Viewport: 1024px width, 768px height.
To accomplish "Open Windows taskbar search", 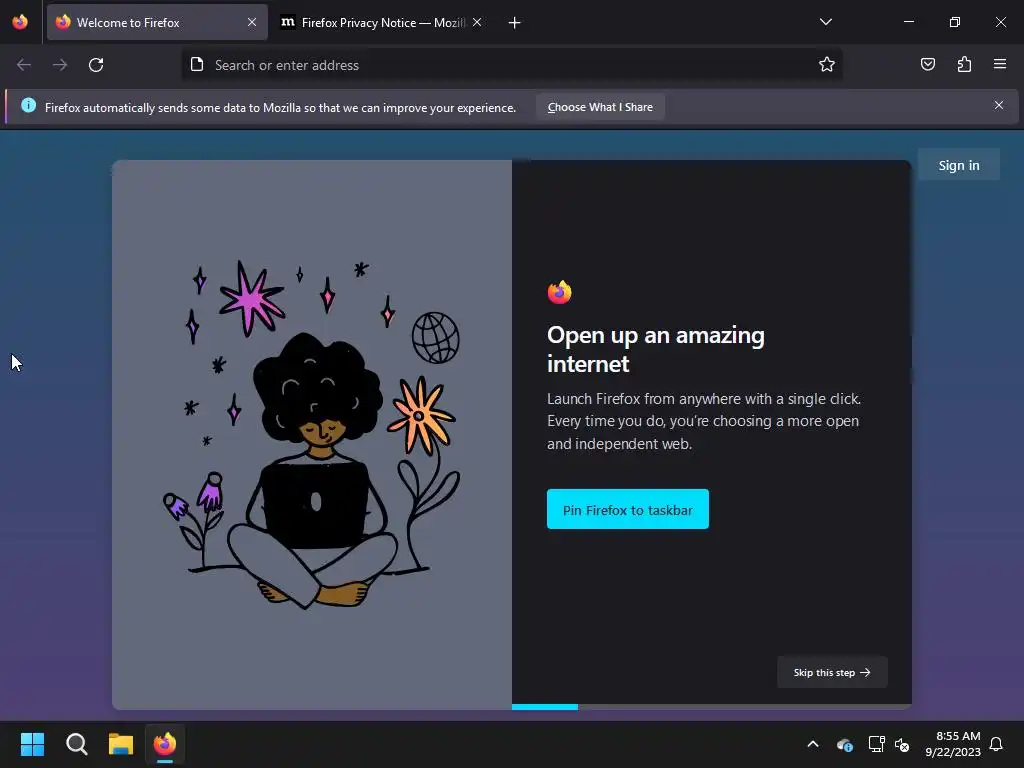I will pos(76,744).
